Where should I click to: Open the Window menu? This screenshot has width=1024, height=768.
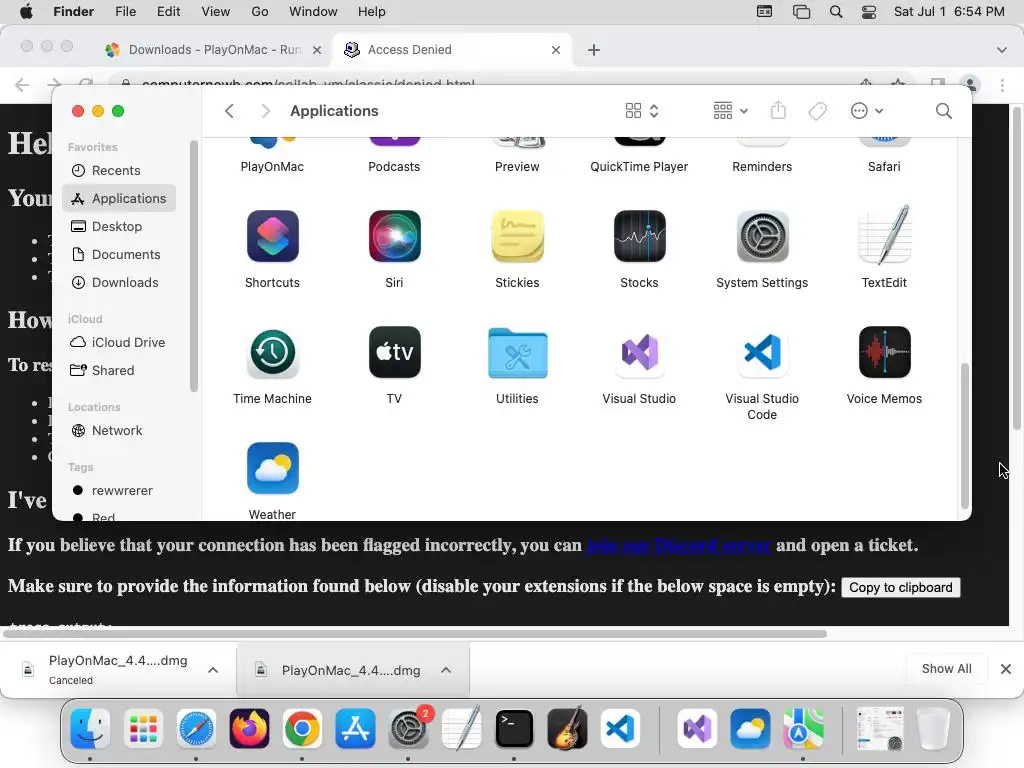tap(313, 12)
